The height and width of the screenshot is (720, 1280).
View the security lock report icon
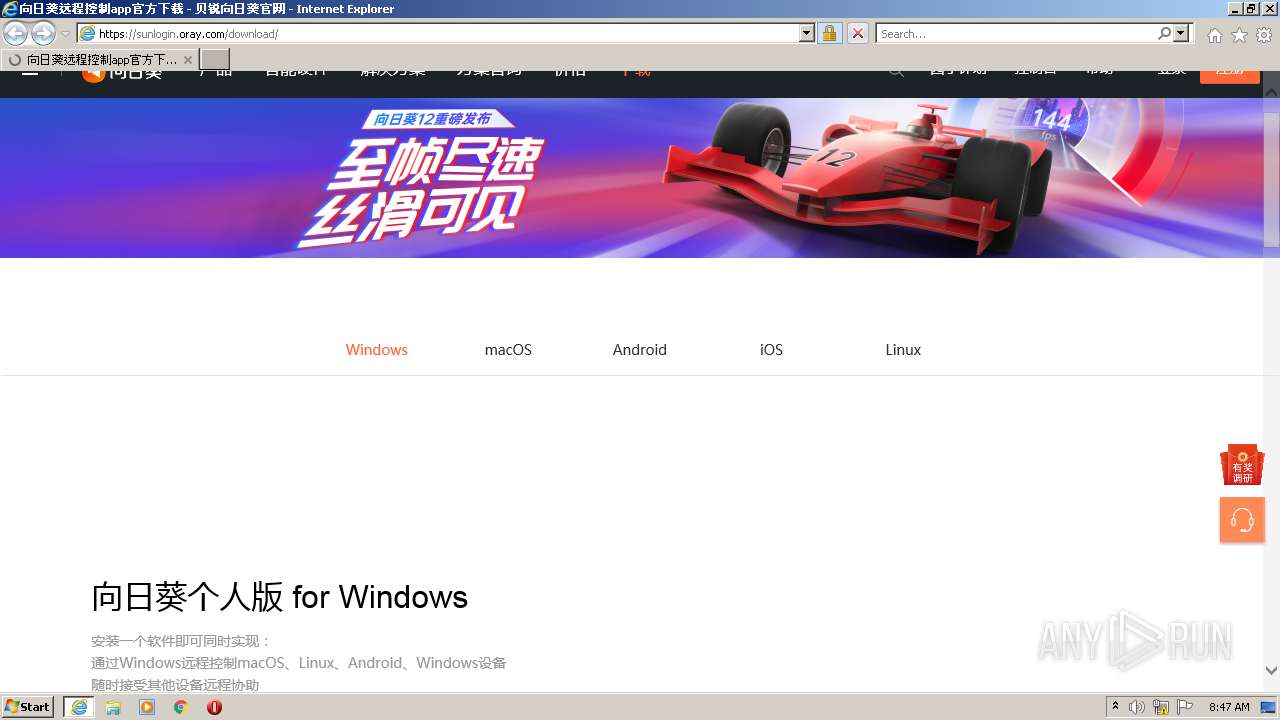829,33
